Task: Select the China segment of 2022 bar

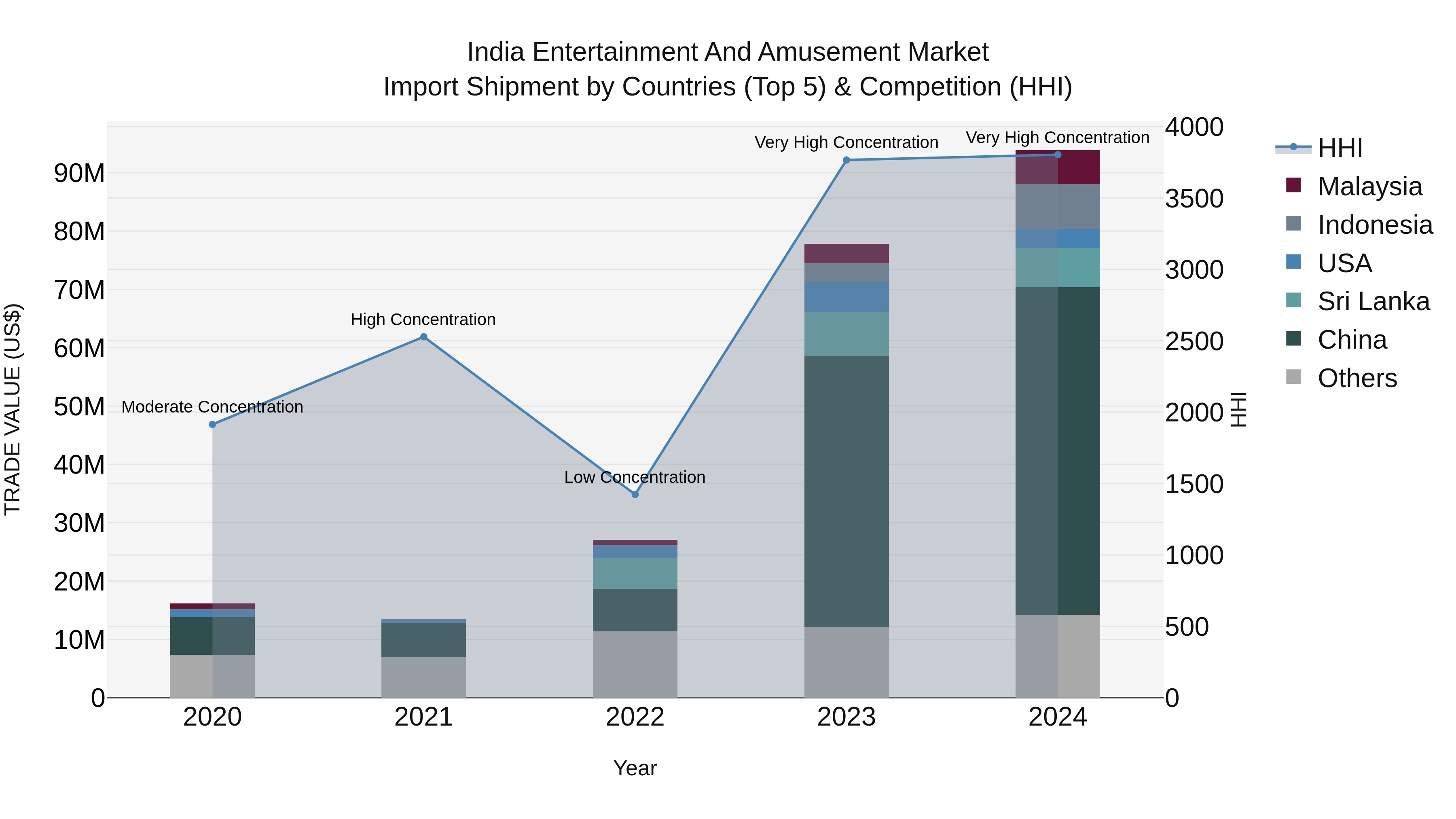Action: (635, 610)
